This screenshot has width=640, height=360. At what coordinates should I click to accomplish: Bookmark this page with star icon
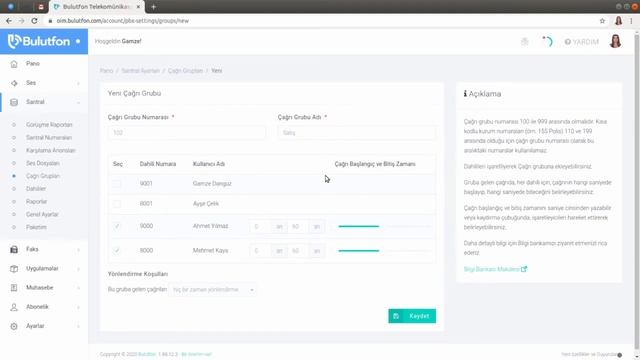pyautogui.click(x=602, y=21)
